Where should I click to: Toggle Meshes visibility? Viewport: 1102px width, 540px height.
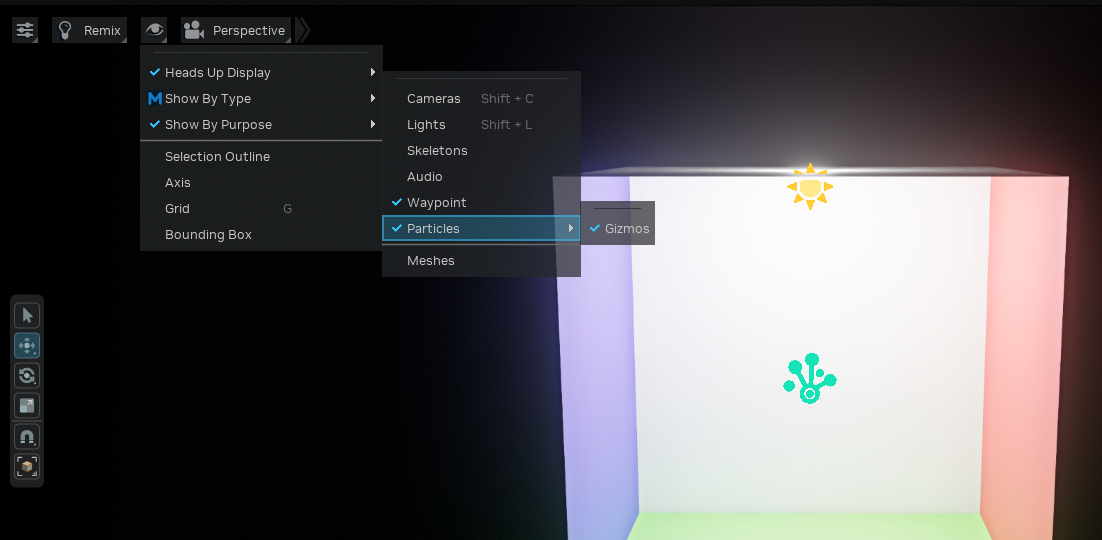[x=481, y=260]
